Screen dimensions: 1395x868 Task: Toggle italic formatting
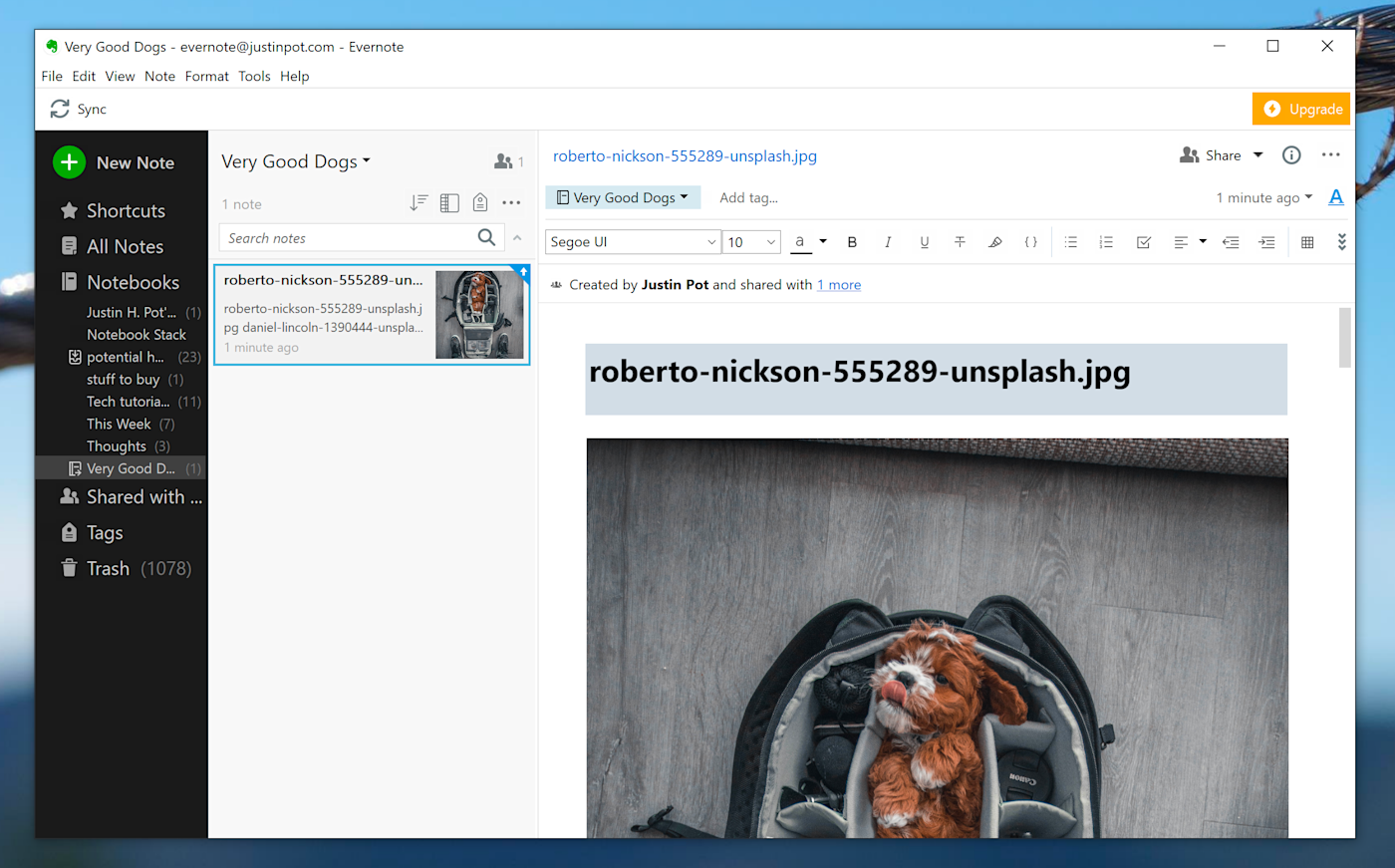pyautogui.click(x=888, y=242)
